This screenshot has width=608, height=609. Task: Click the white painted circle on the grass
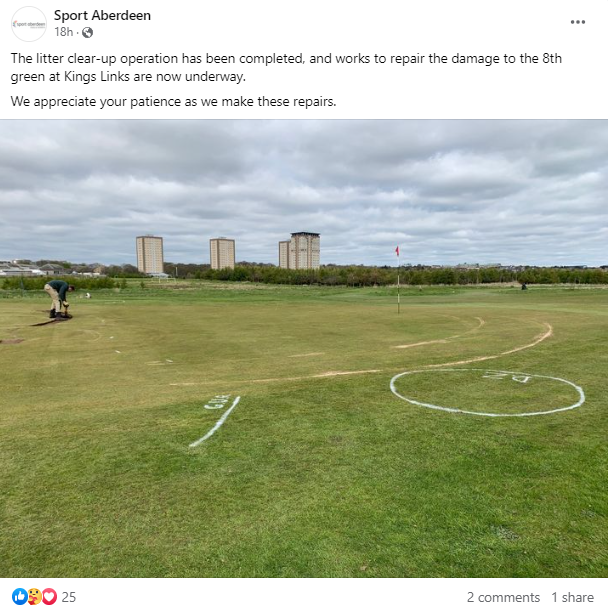(x=487, y=392)
